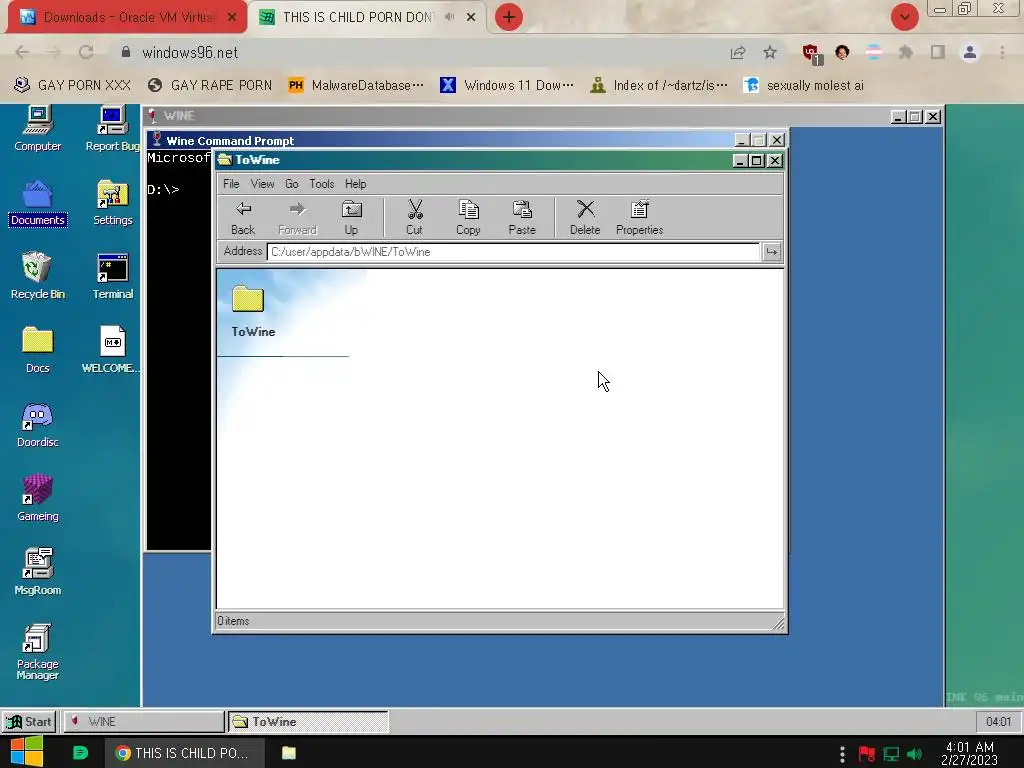Launch the Doordisc shortcut

pos(38,425)
